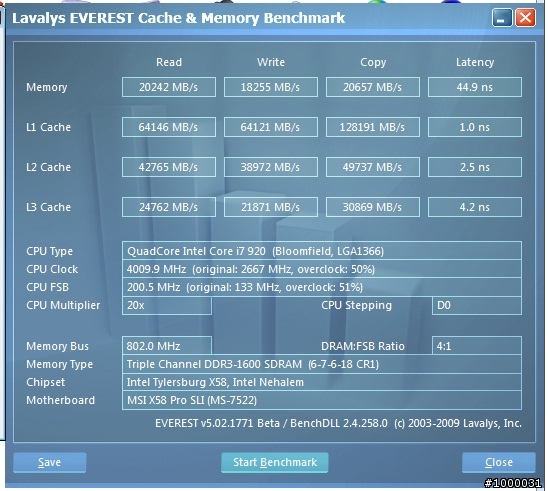Select Memory Write value 18255 MB/s

coord(271,87)
